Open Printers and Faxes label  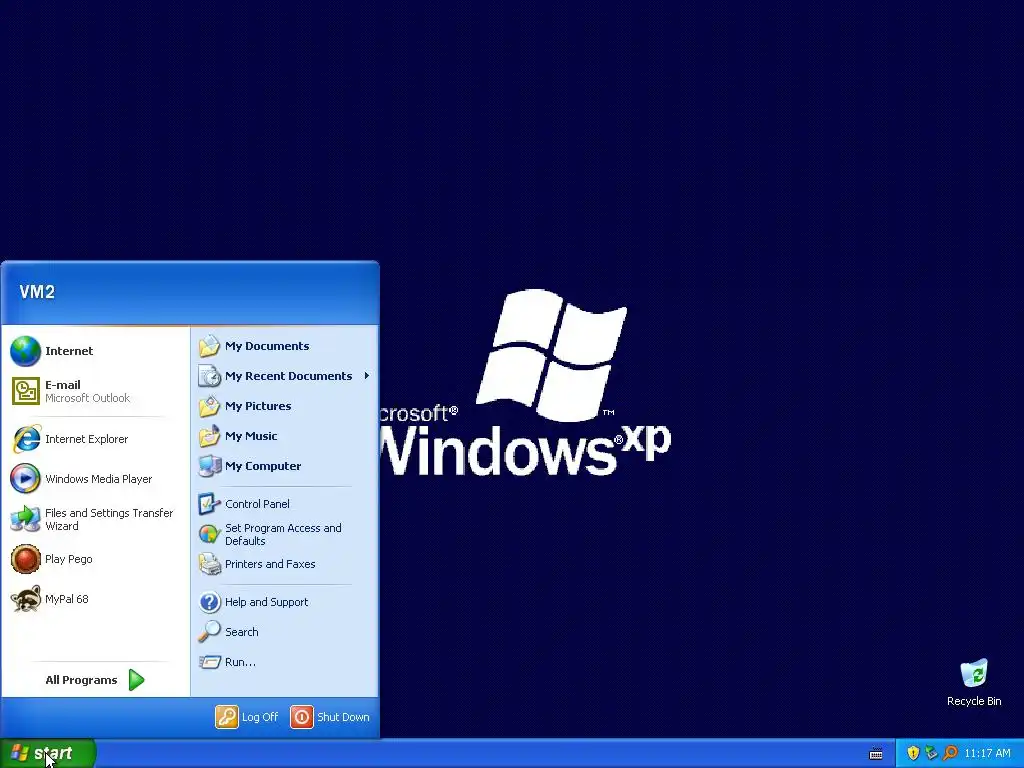[x=270, y=564]
